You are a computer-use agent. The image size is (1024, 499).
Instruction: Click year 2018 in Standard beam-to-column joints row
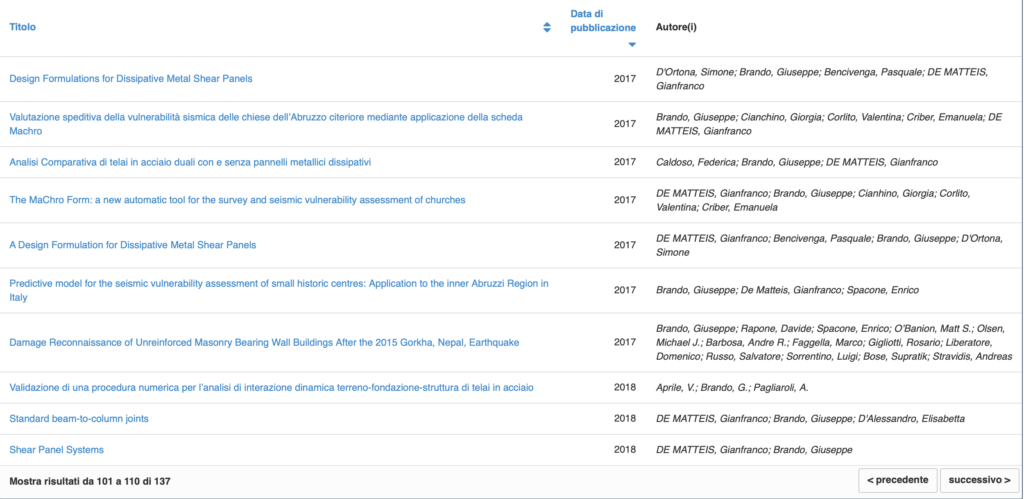tap(624, 419)
